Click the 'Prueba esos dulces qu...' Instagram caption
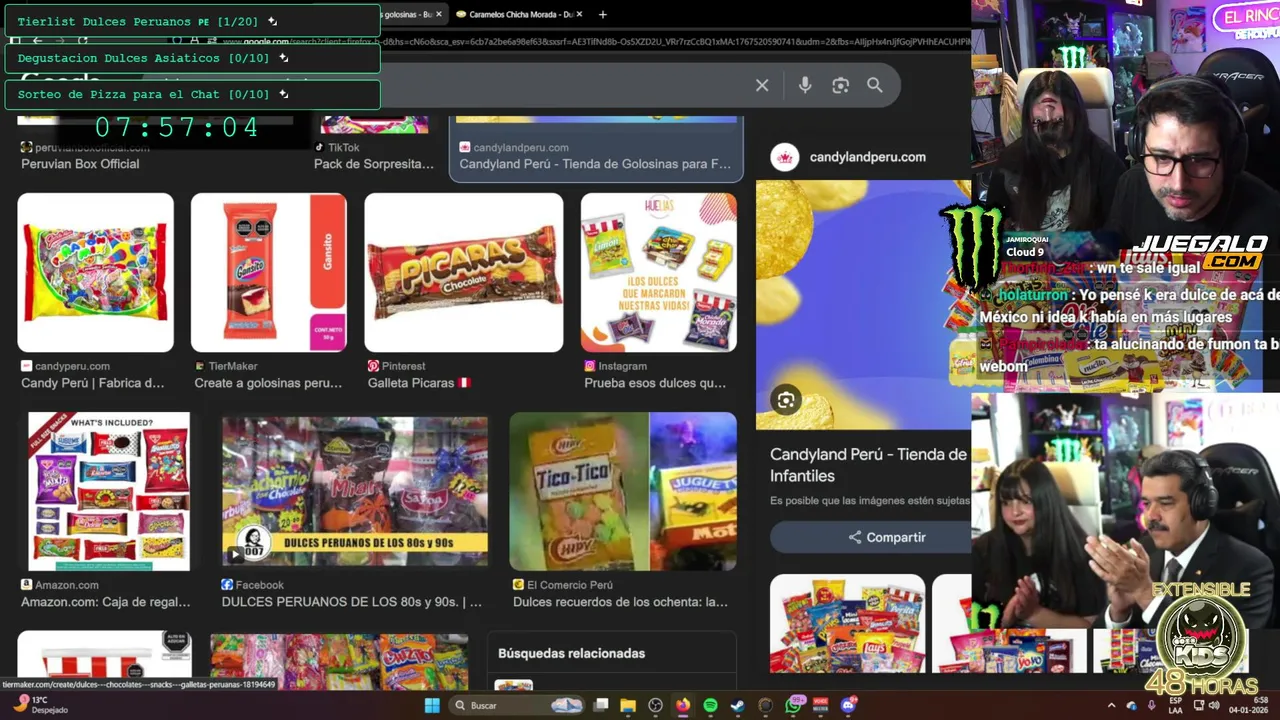This screenshot has width=1280, height=720. (x=655, y=383)
